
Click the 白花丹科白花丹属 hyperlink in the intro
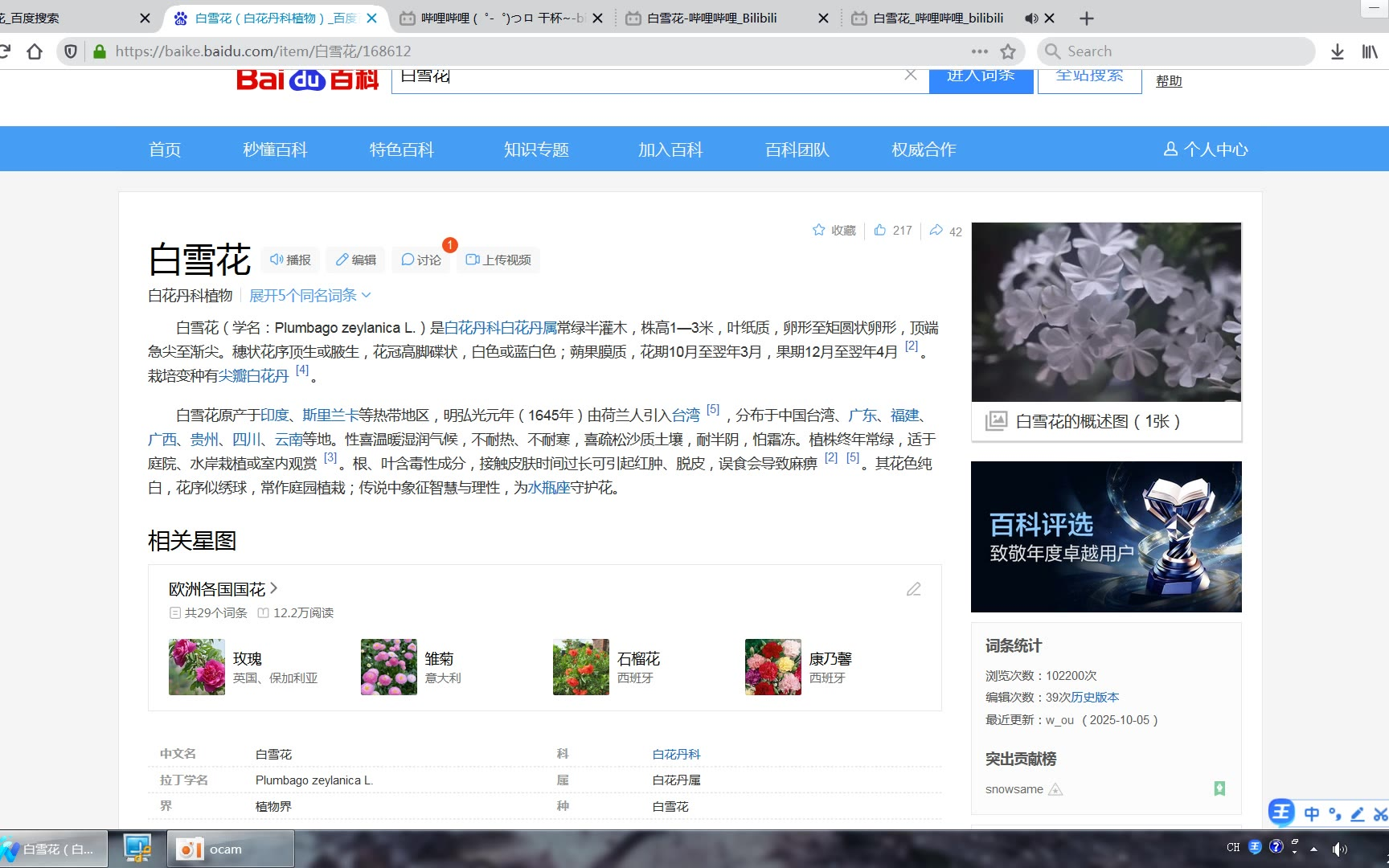(x=500, y=328)
